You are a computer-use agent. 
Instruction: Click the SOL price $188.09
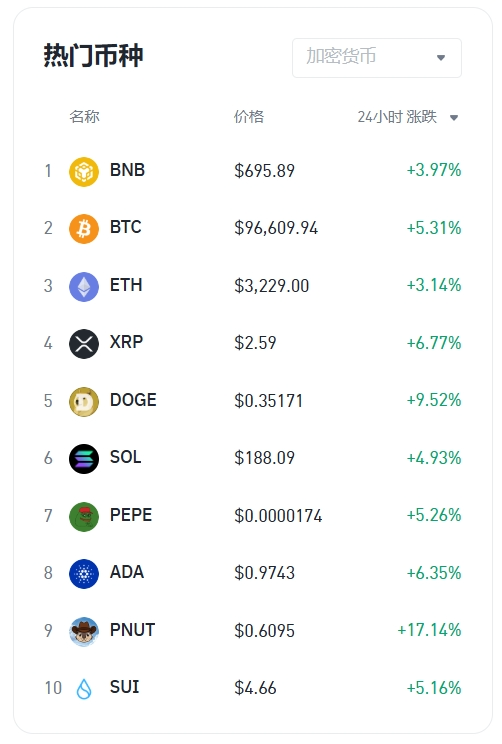point(264,458)
